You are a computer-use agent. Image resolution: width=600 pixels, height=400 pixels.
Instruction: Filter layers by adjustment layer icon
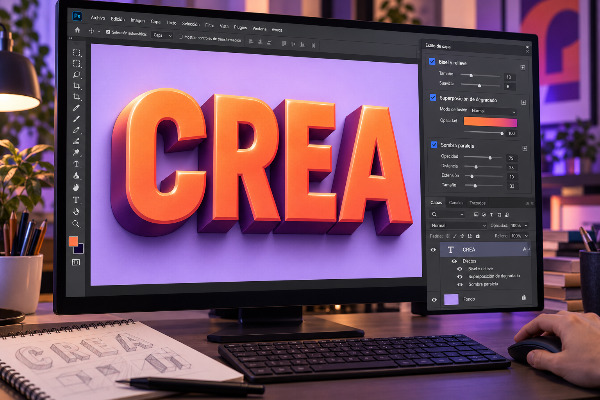(x=484, y=215)
